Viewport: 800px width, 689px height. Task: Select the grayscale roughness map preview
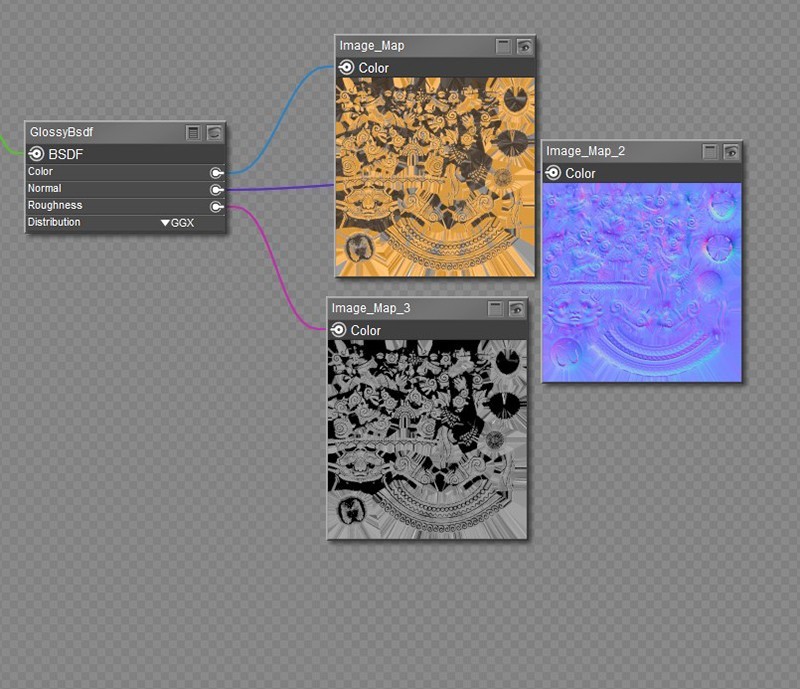point(427,439)
